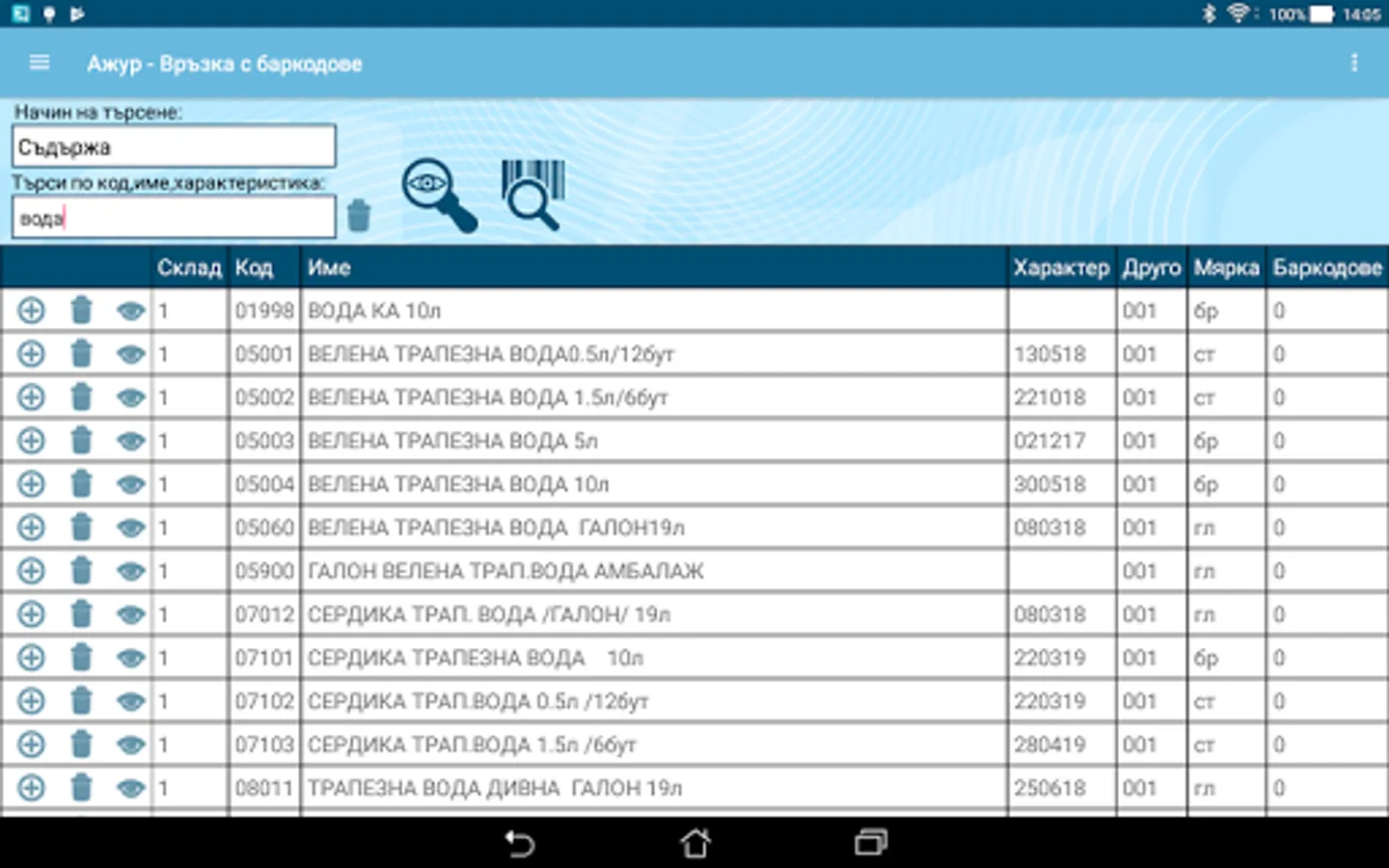
Task: Select characteristic value 130518
Action: (1049, 354)
